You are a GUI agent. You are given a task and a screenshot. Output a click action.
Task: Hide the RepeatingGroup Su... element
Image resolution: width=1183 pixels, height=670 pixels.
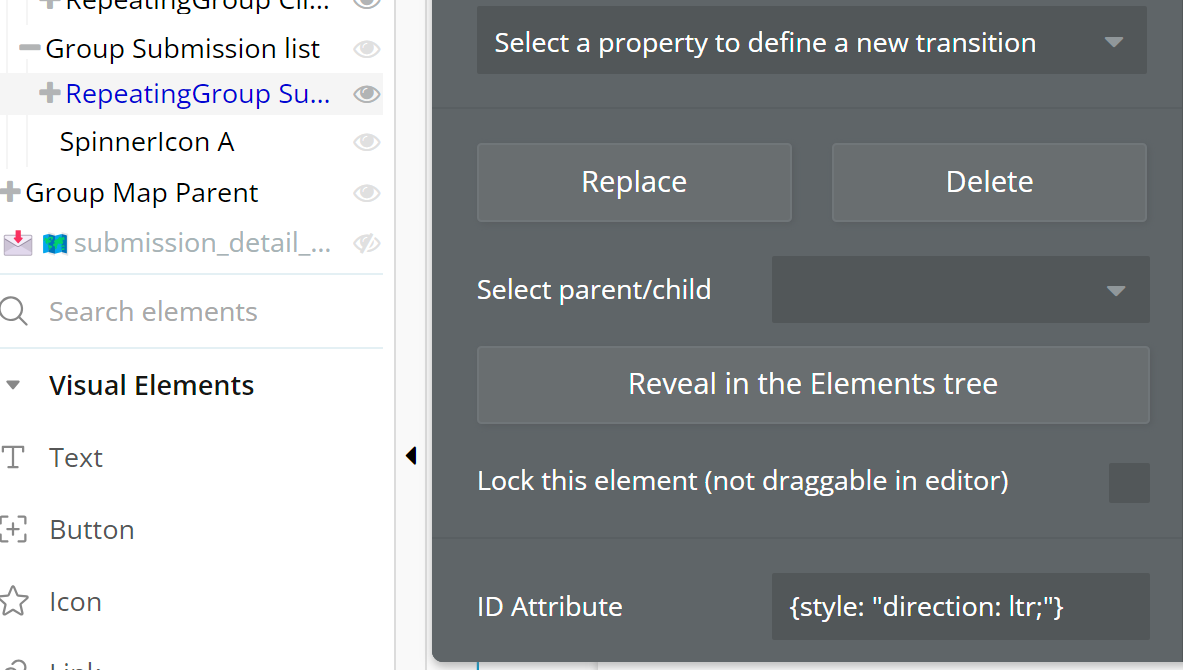[x=367, y=94]
